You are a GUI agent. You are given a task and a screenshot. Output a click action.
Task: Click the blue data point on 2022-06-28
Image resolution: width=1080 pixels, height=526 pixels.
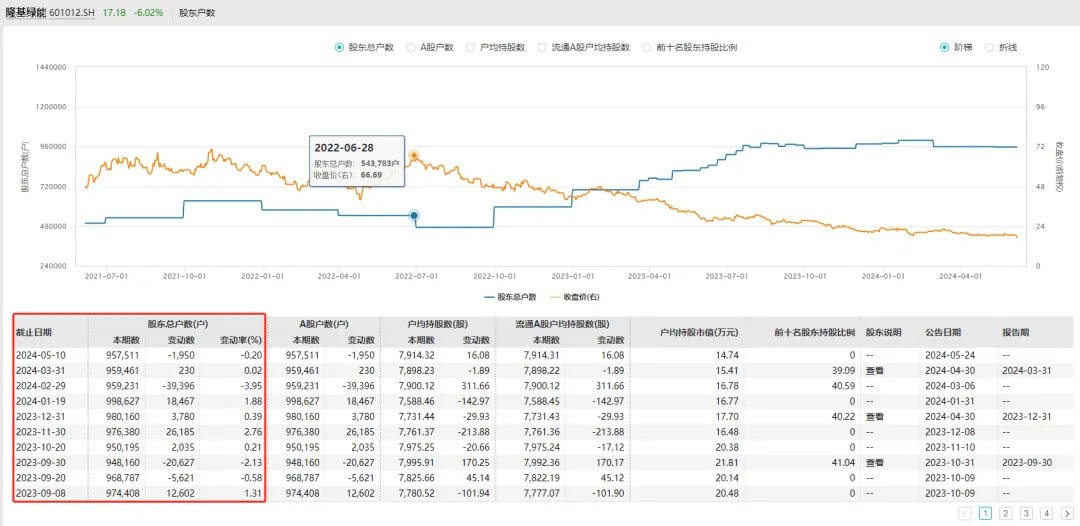coord(414,215)
